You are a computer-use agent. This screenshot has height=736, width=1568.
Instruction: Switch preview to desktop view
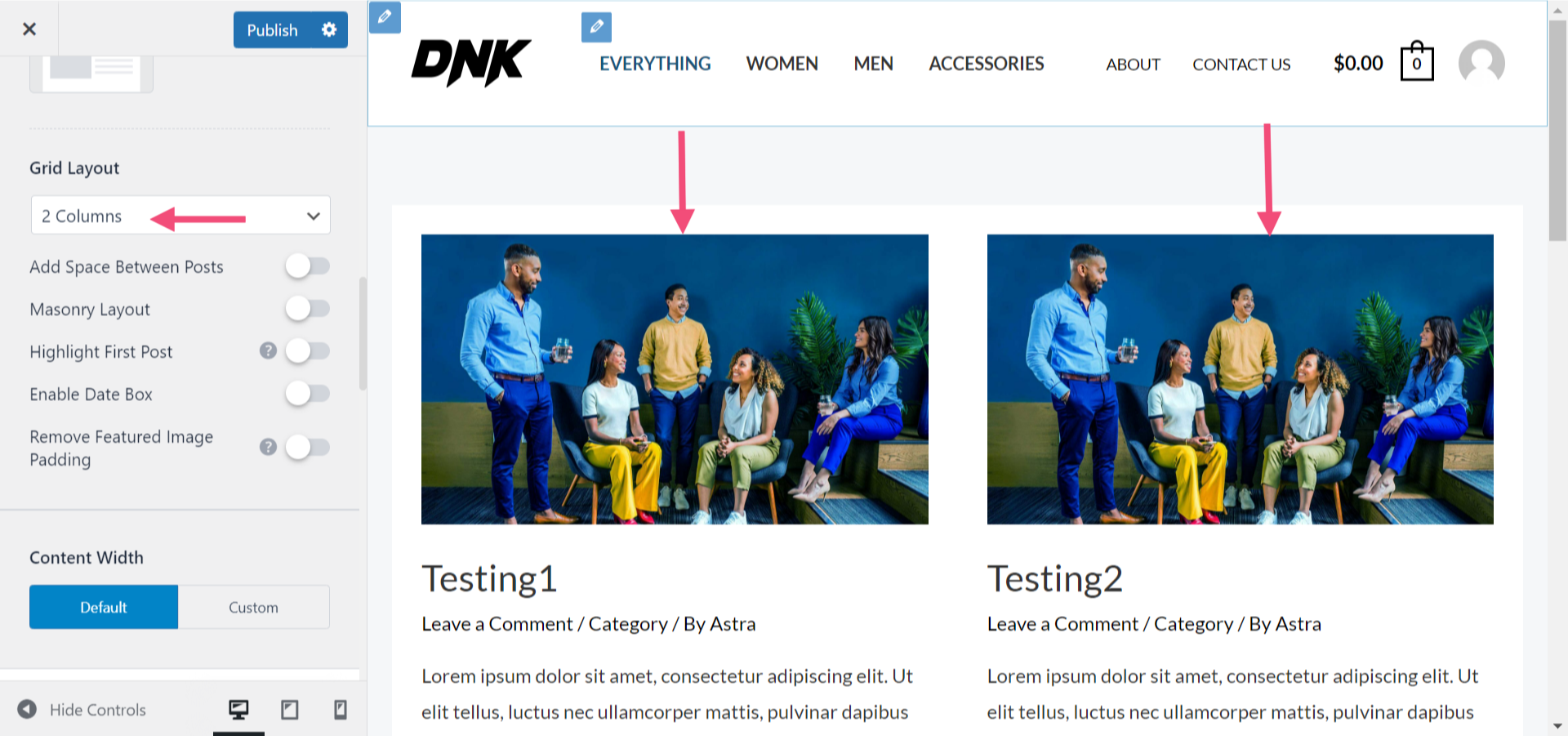click(239, 710)
